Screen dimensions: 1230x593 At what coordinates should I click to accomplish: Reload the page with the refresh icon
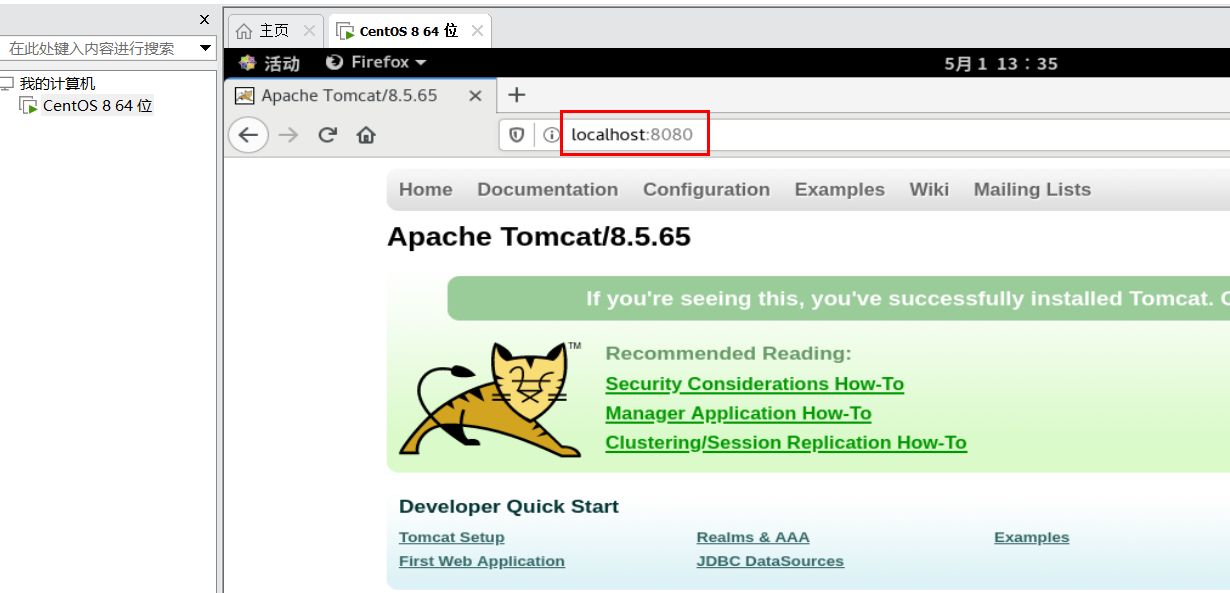[327, 135]
